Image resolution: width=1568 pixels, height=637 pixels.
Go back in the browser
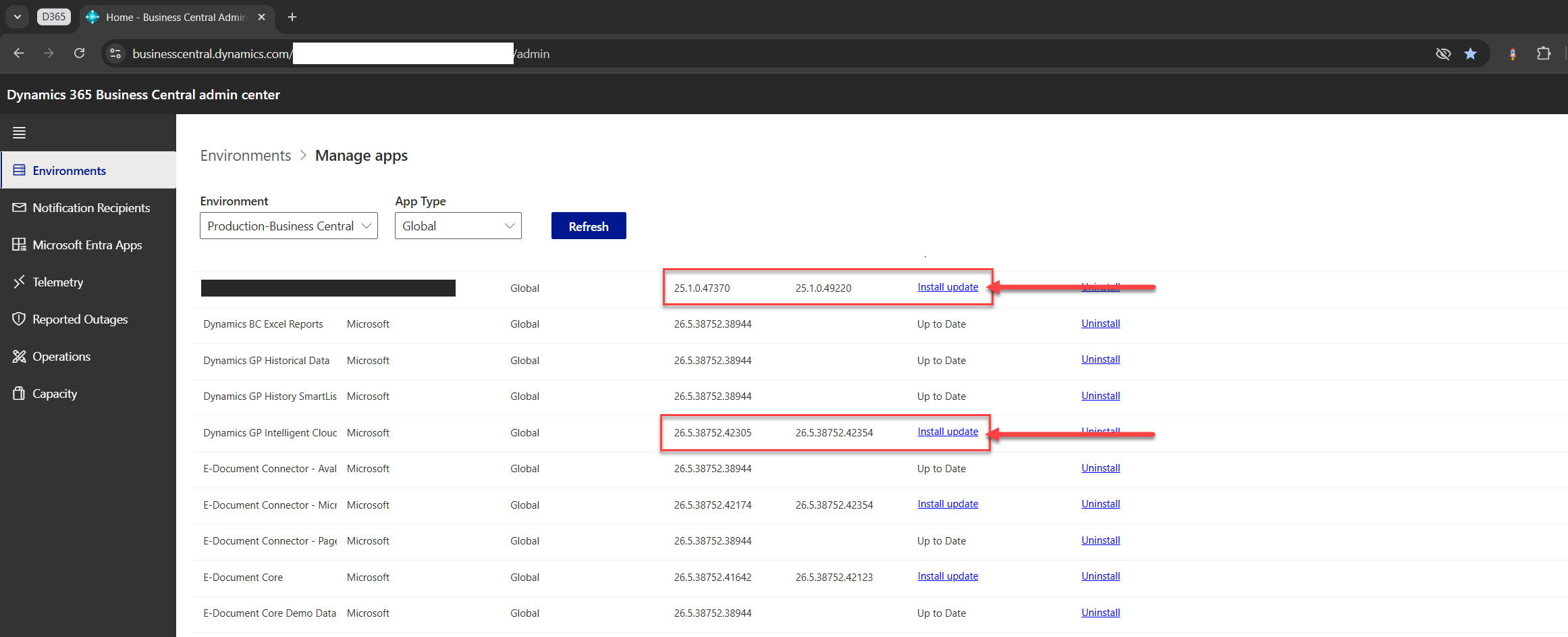tap(19, 53)
